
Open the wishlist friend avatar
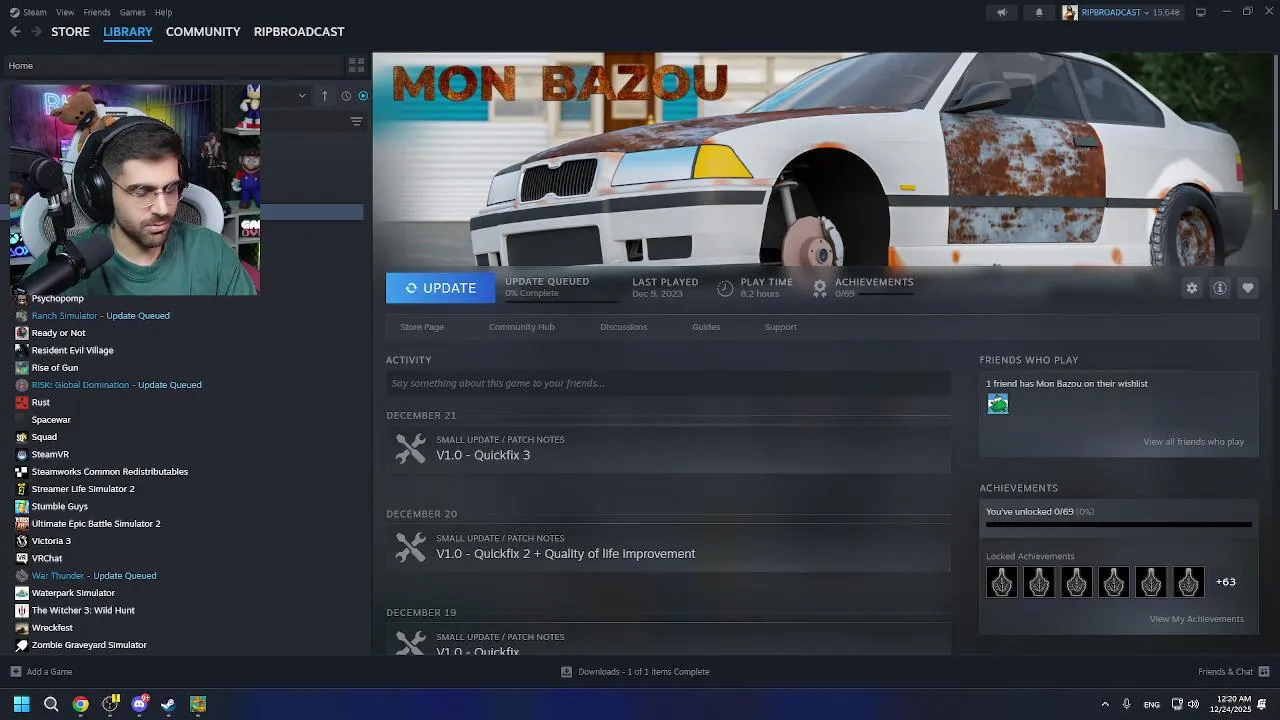998,404
